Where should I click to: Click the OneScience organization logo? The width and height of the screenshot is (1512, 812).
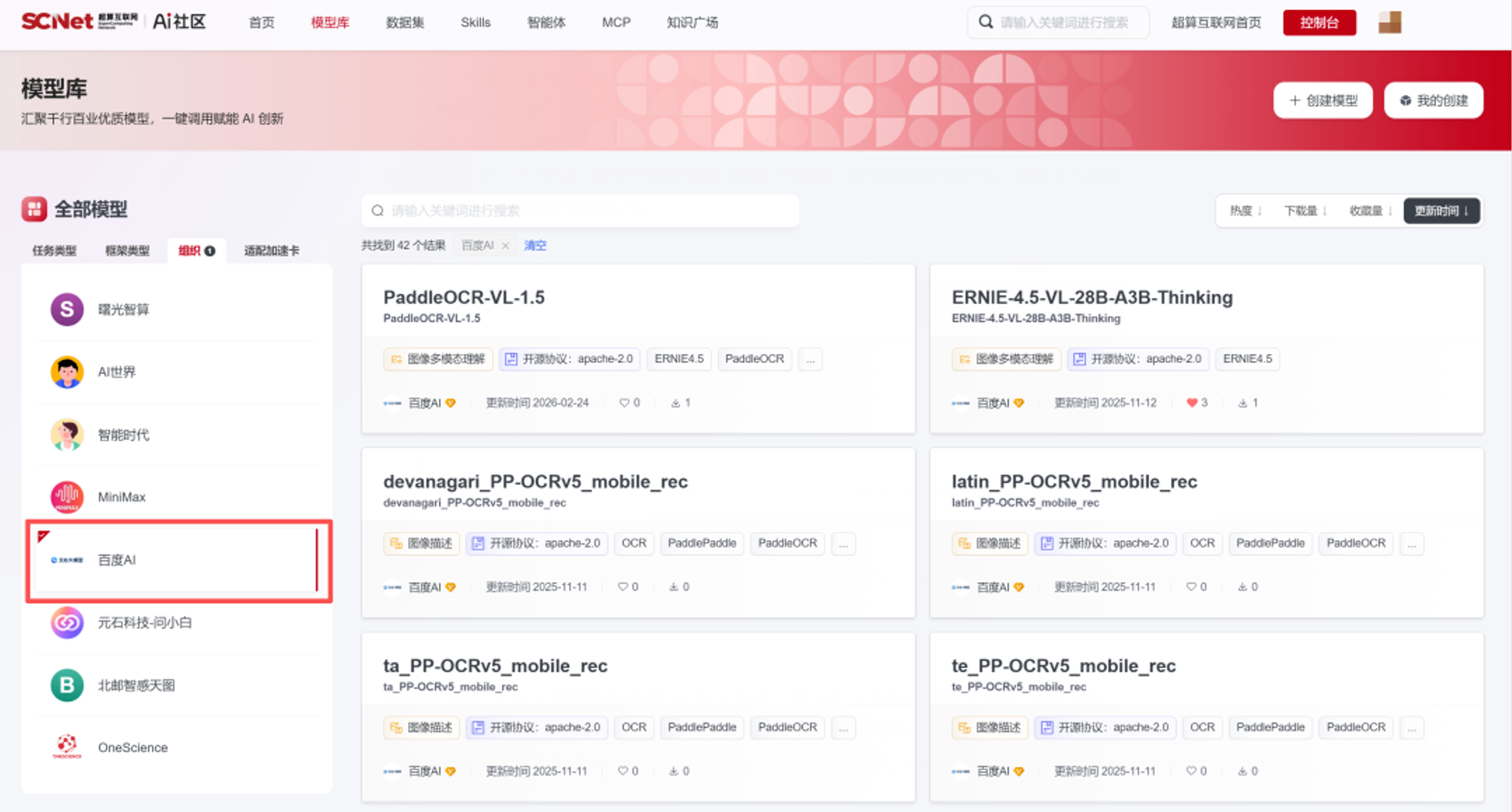pyautogui.click(x=67, y=747)
